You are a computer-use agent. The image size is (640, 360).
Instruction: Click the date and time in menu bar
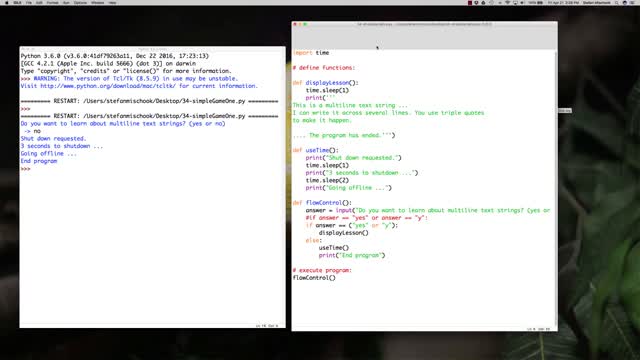(x=563, y=2)
